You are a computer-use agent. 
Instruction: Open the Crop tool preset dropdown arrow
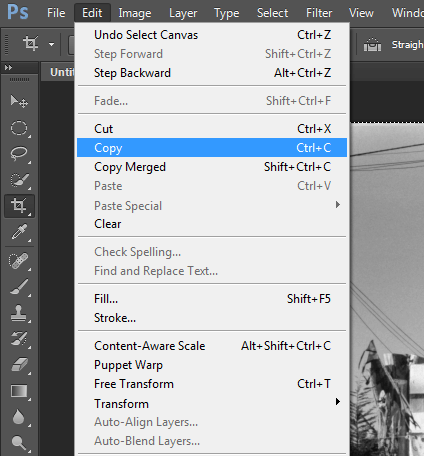point(51,44)
